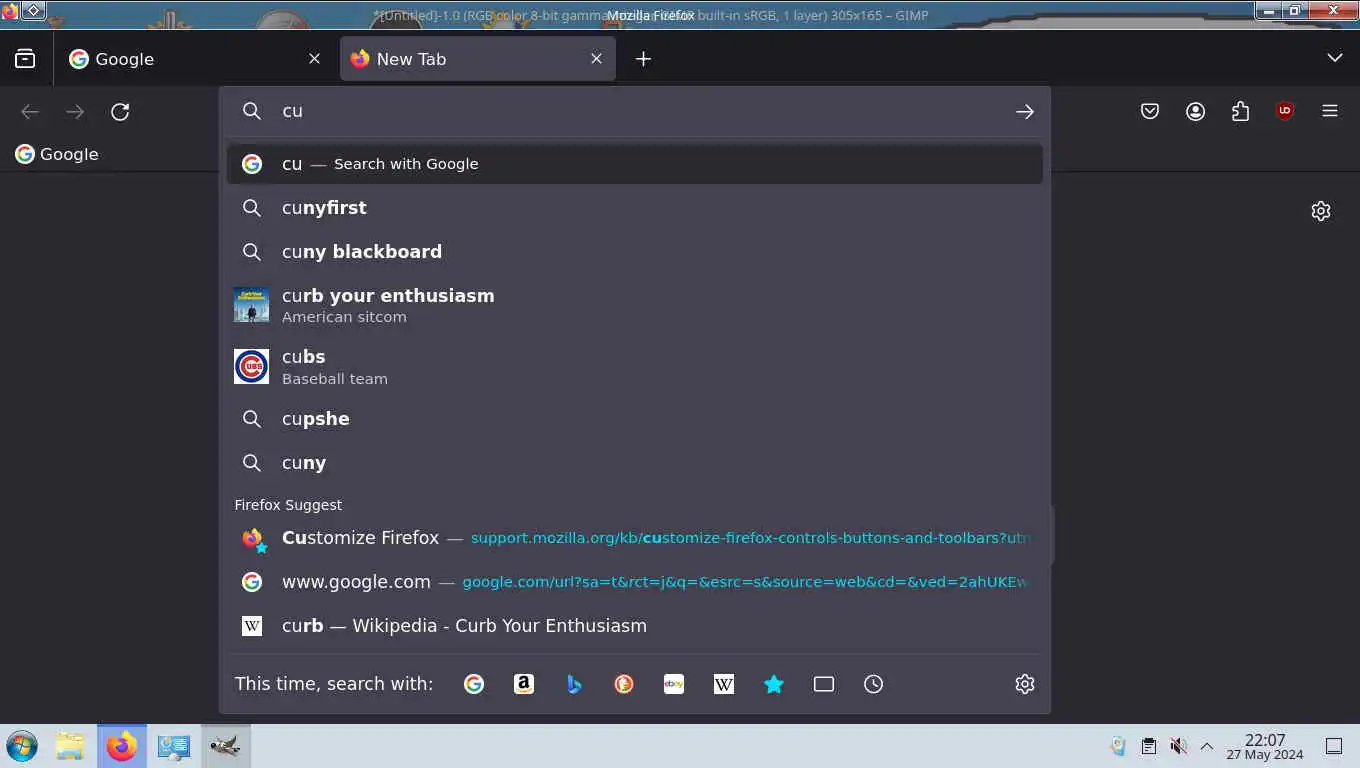1360x768 pixels.
Task: Search Bookmarks with the star icon
Action: pos(774,684)
